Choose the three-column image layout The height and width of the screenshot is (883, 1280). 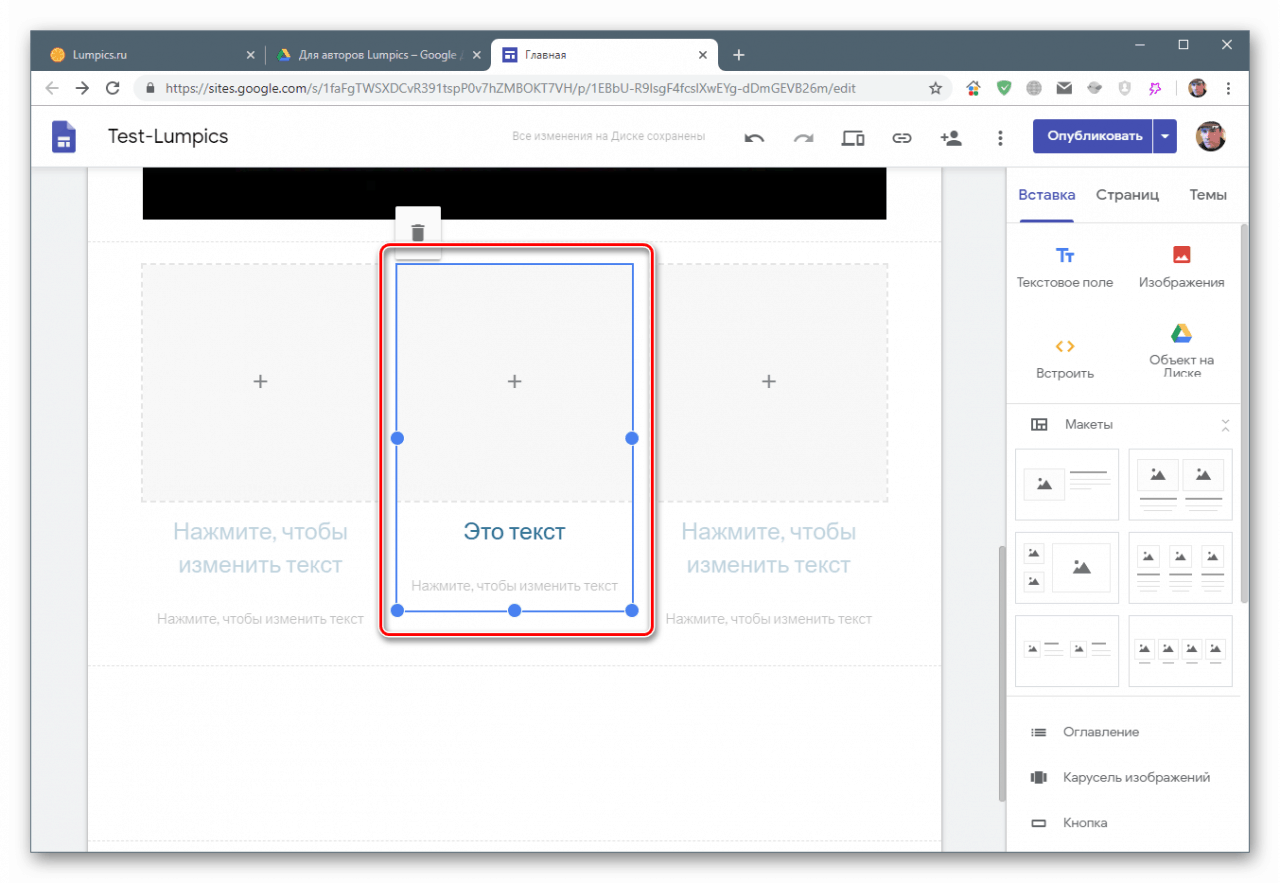click(1180, 568)
